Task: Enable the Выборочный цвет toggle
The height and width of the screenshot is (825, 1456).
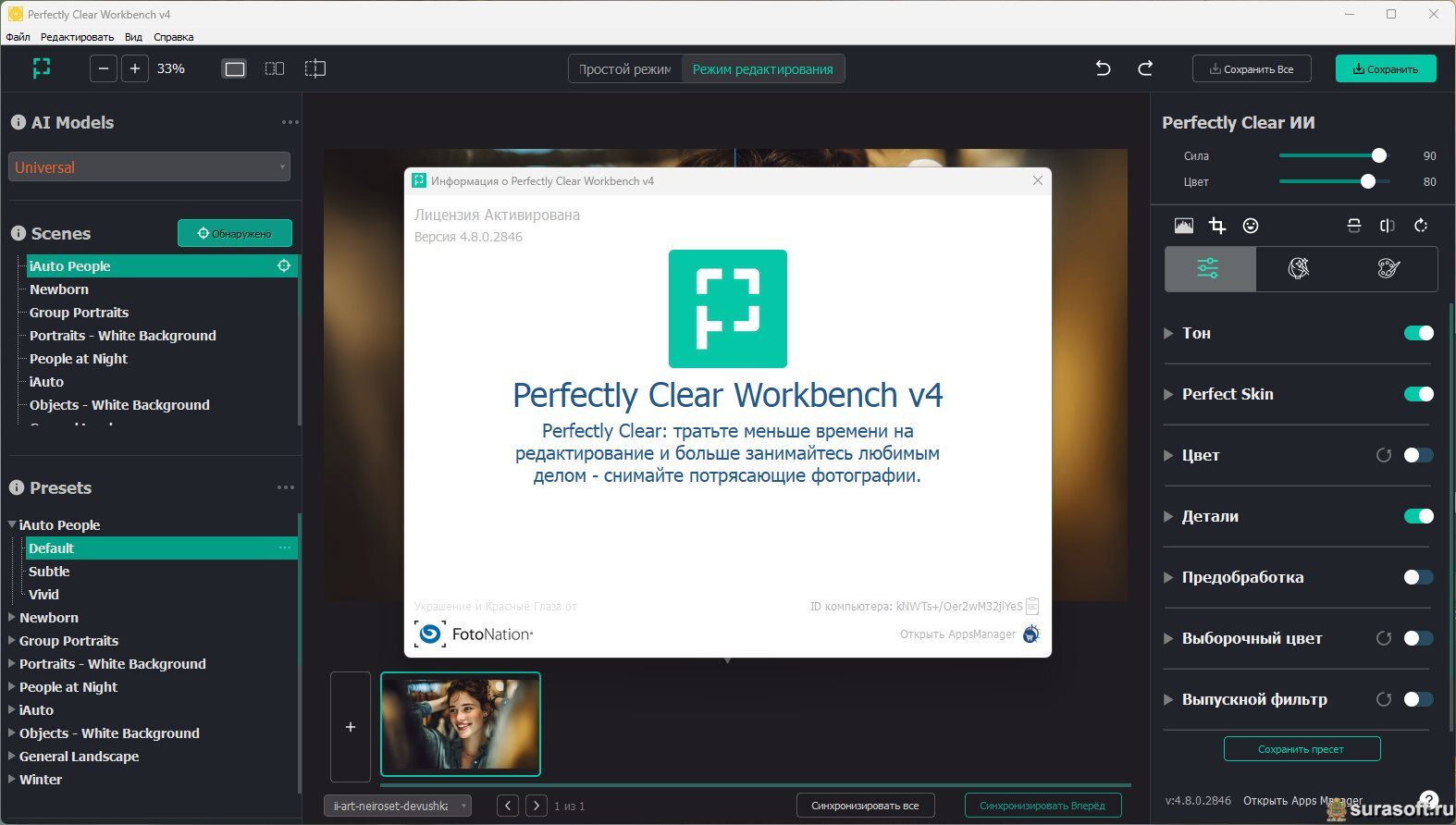Action: point(1419,638)
